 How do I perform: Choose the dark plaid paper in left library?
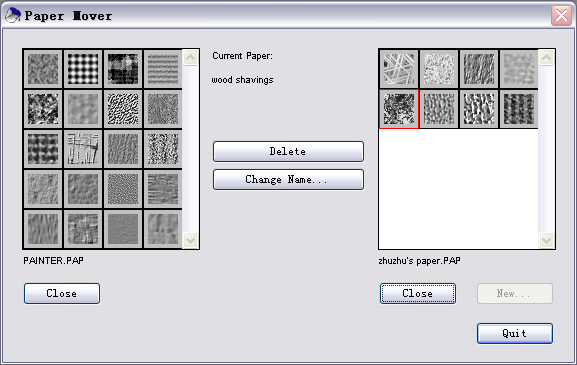43,149
